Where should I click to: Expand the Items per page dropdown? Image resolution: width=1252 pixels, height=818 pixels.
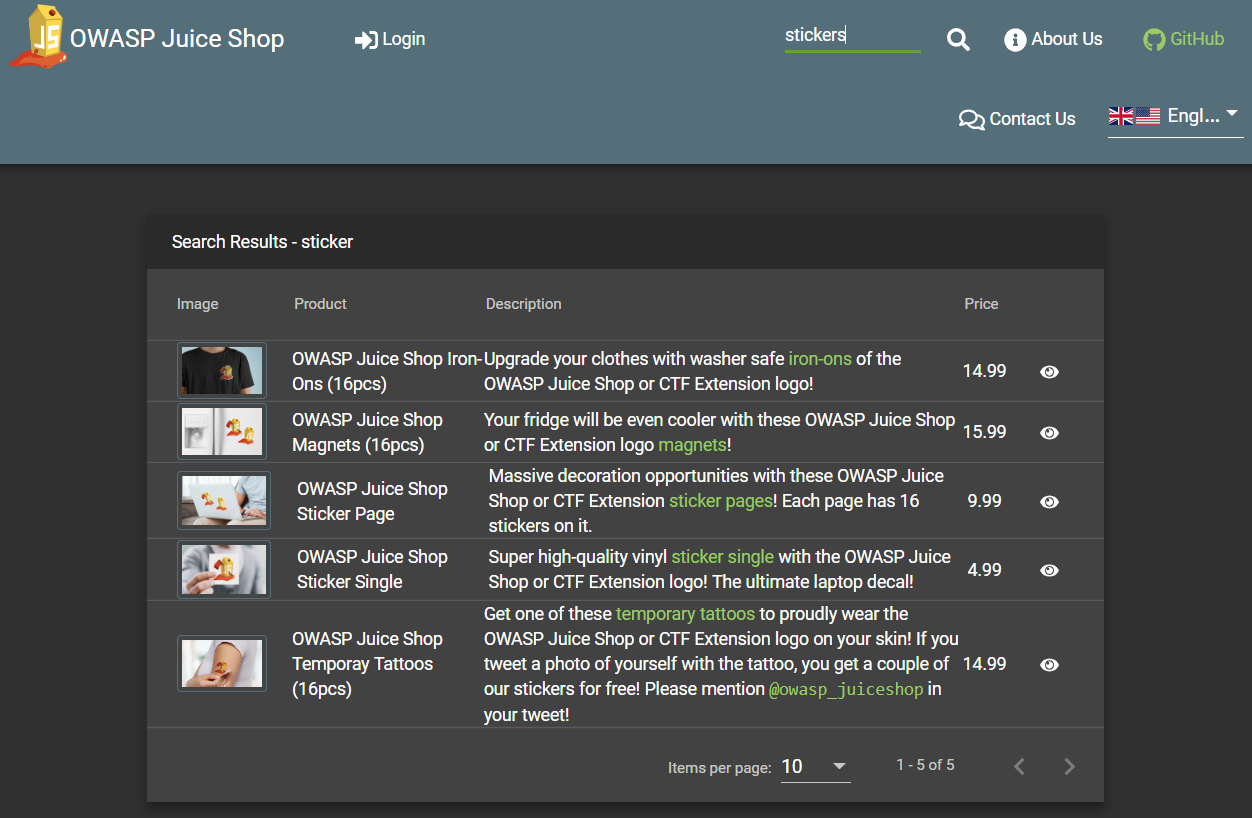pos(815,767)
